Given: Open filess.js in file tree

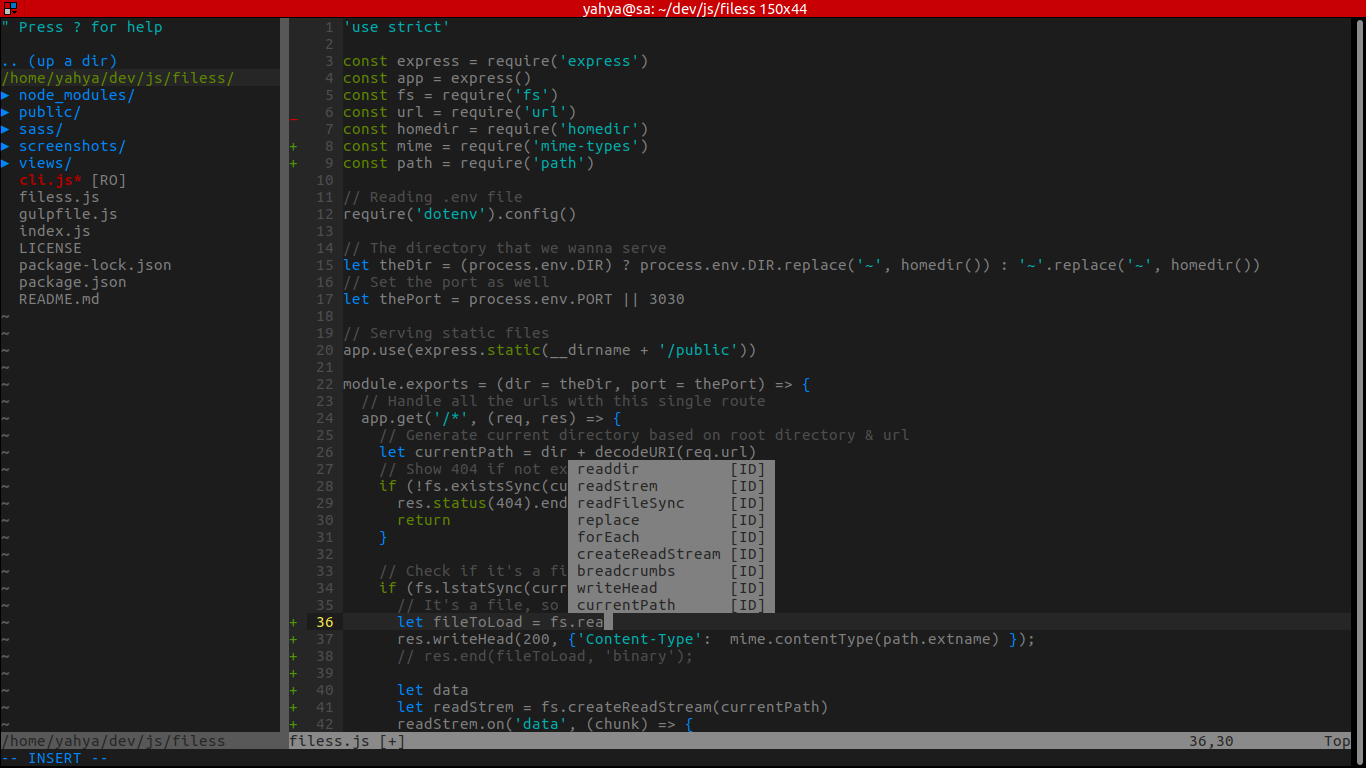Looking at the screenshot, I should pos(59,197).
